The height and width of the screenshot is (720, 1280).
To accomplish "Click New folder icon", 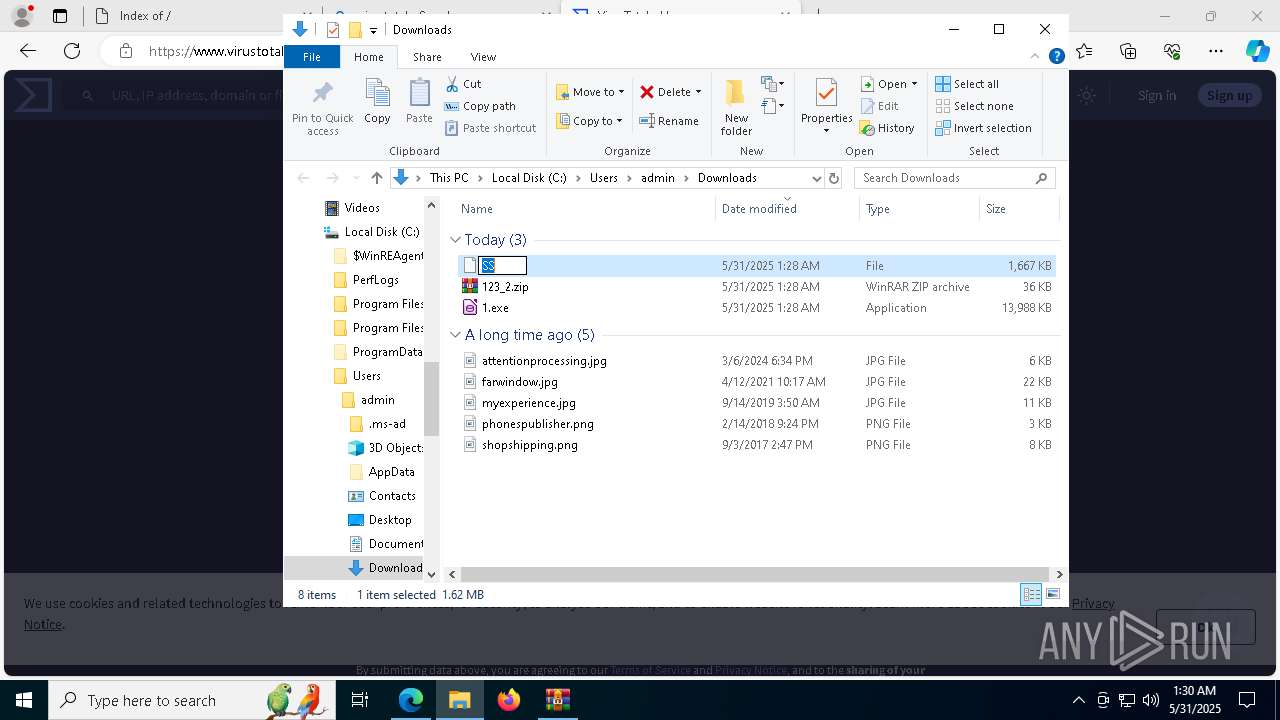I will 736,93.
